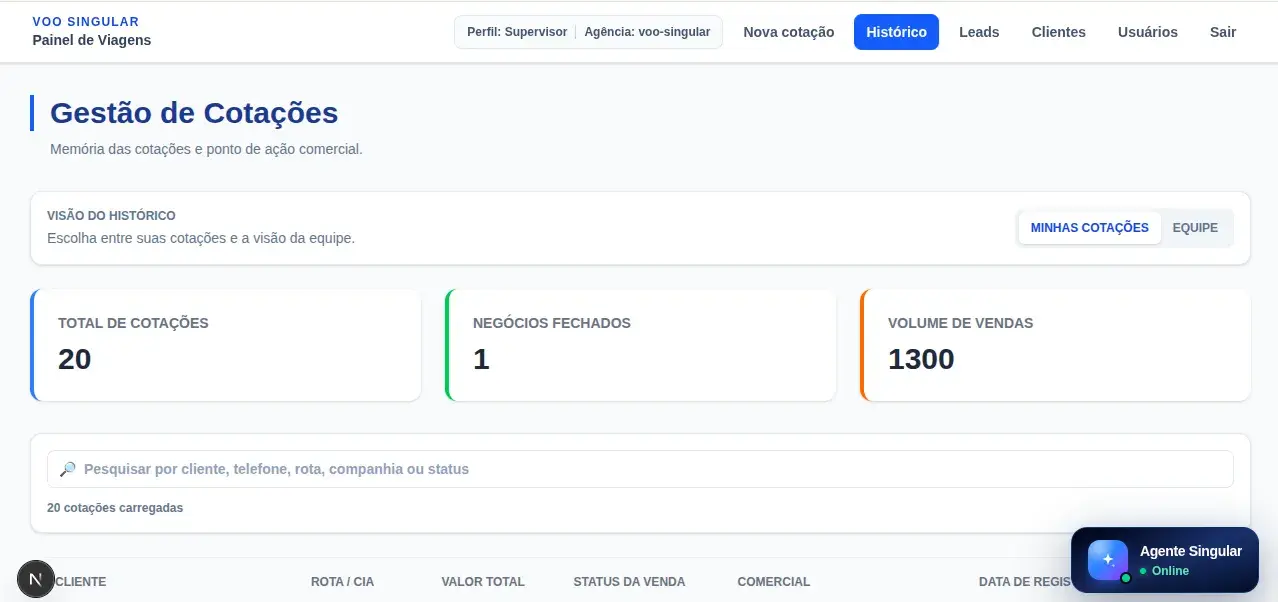
Task: Click the Visão do Histórico label
Action: coord(111,216)
